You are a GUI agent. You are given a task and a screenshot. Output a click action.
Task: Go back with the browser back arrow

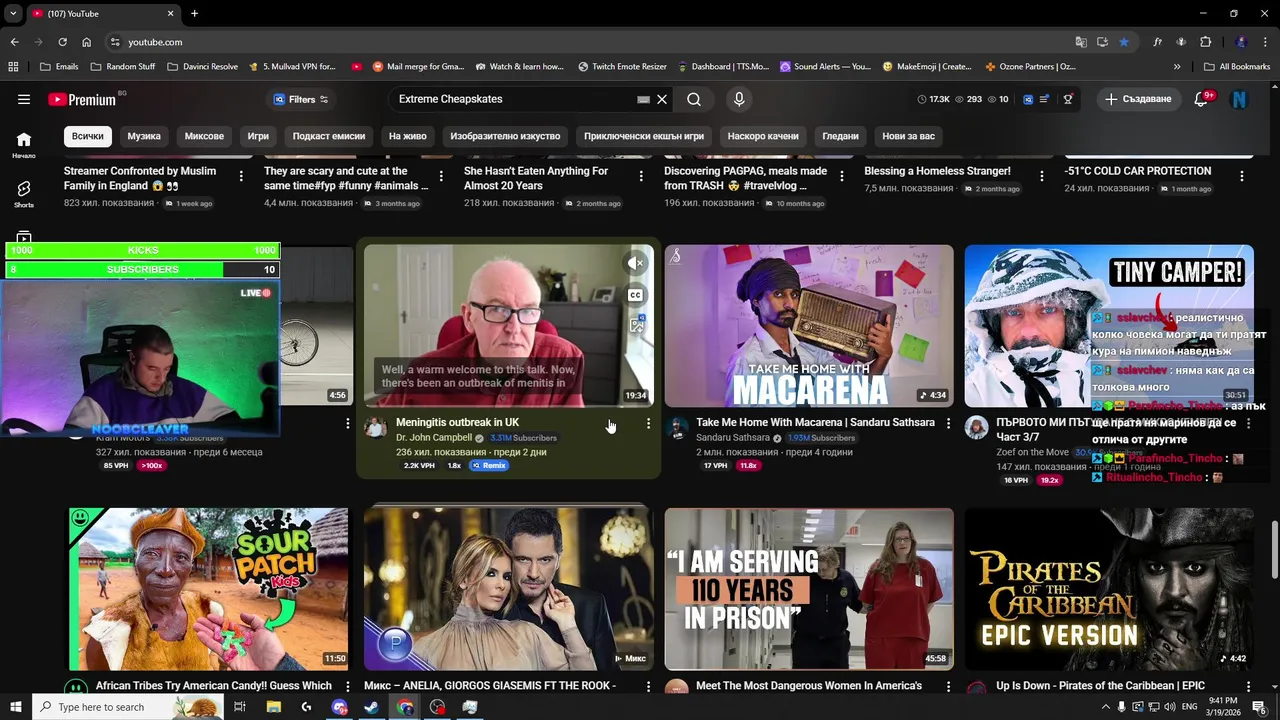click(15, 42)
